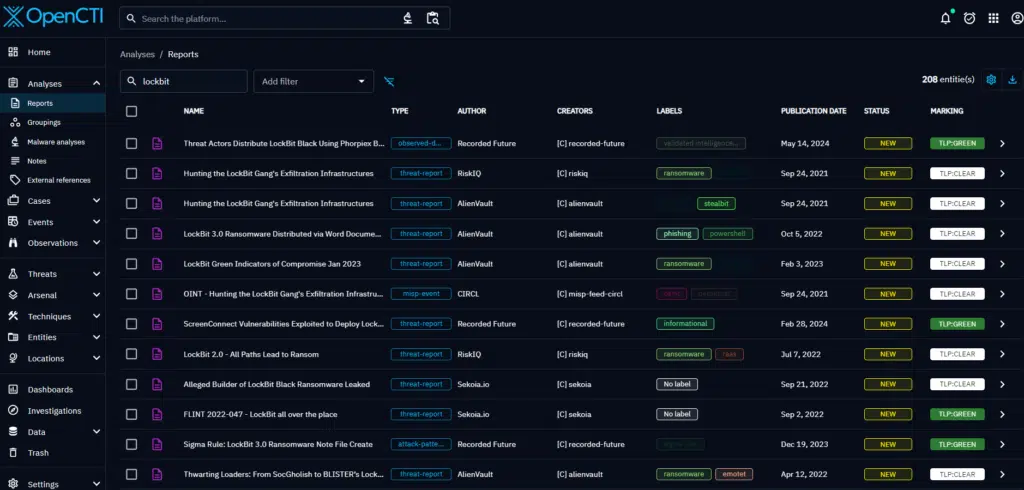The width and height of the screenshot is (1024, 490).
Task: Click the stealbit label tag
Action: pos(716,204)
